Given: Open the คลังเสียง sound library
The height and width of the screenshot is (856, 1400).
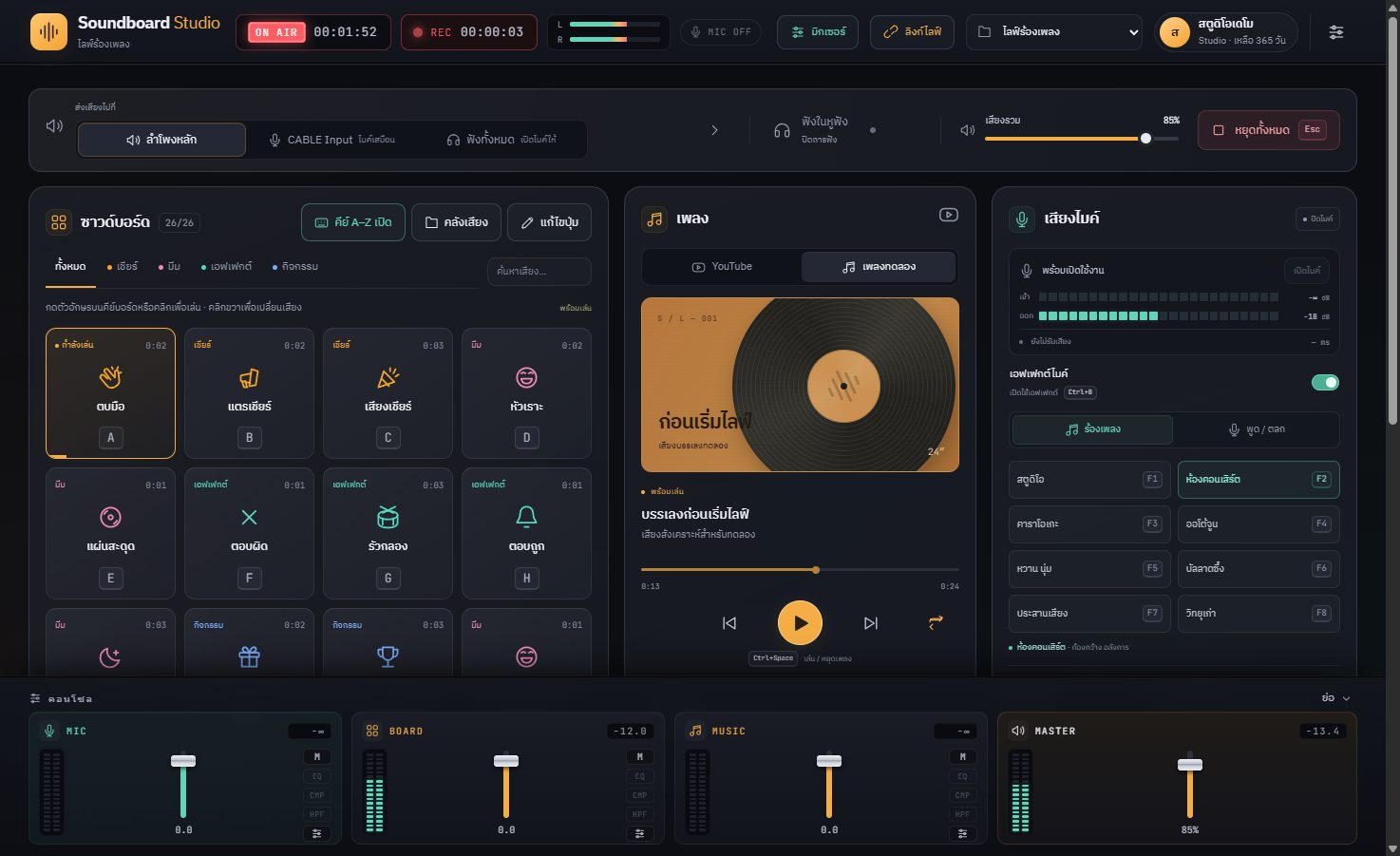Looking at the screenshot, I should (457, 222).
